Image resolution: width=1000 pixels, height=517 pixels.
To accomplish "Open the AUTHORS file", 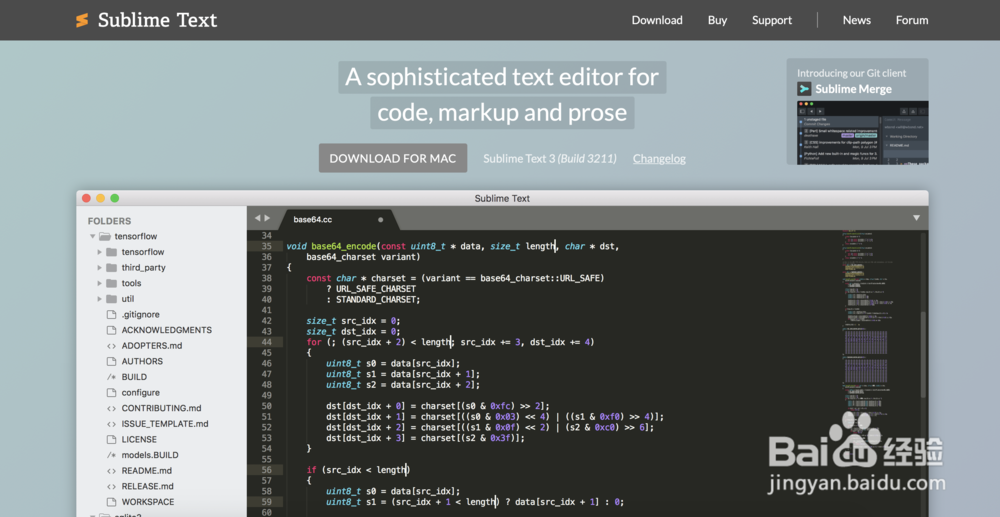I will (x=142, y=361).
